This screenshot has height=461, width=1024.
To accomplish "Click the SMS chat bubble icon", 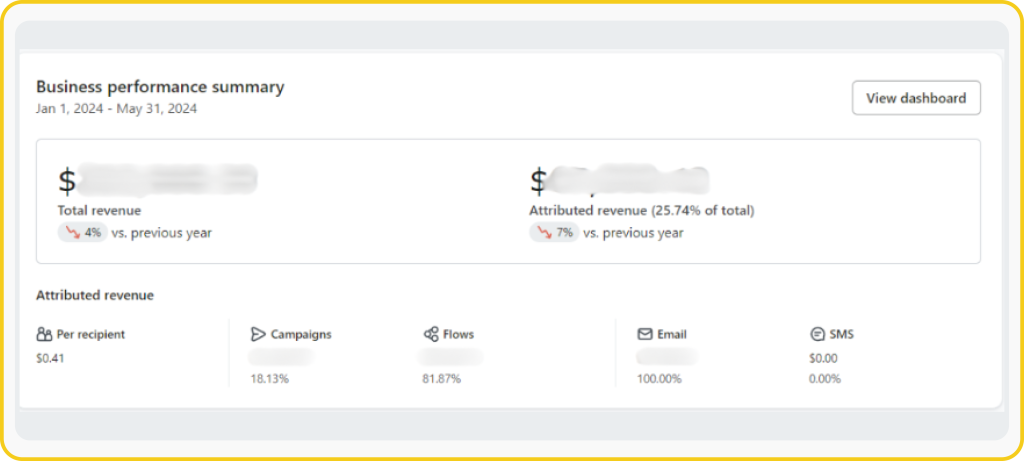I will click(817, 334).
